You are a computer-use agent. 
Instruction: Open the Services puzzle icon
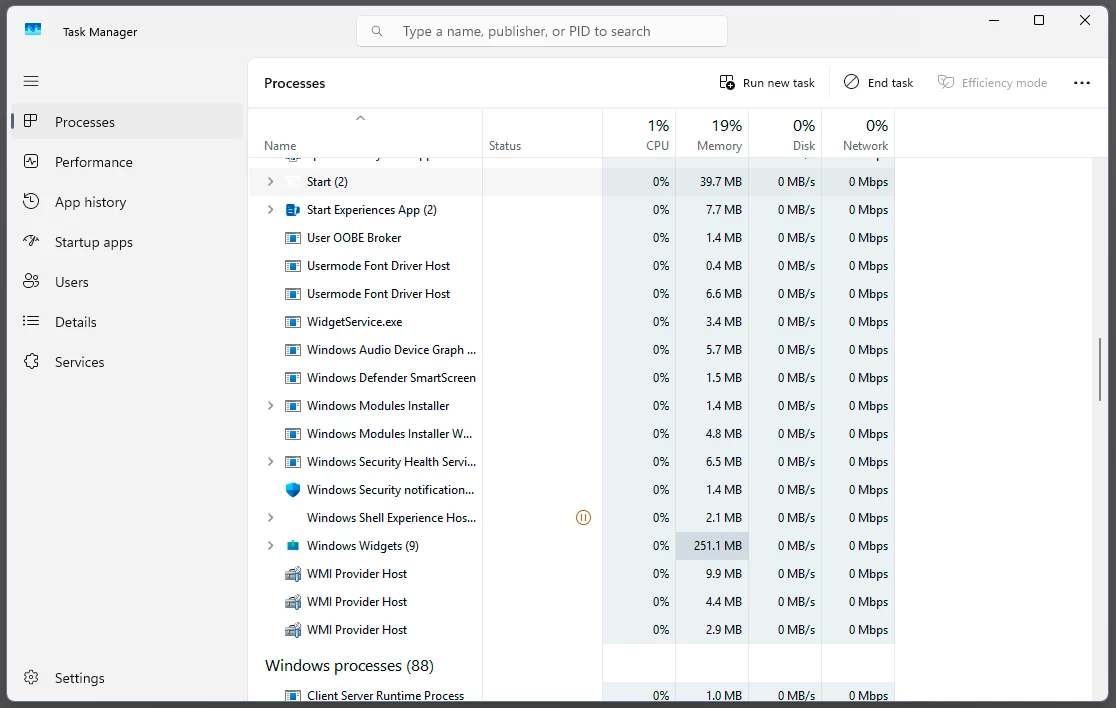(31, 361)
